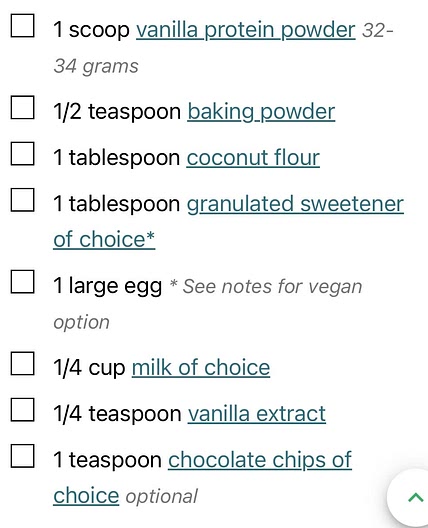Tap the scroll-to-top chevron button
The width and height of the screenshot is (428, 528).
click(415, 497)
